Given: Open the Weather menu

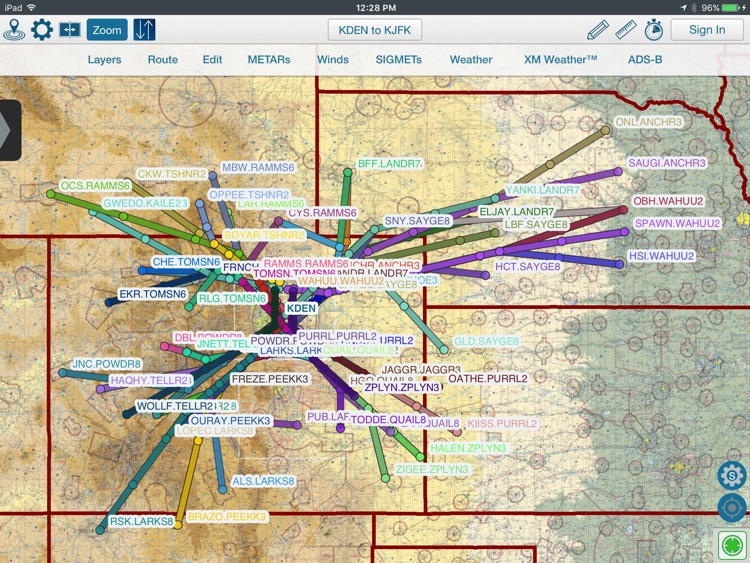Looking at the screenshot, I should pyautogui.click(x=471, y=60).
